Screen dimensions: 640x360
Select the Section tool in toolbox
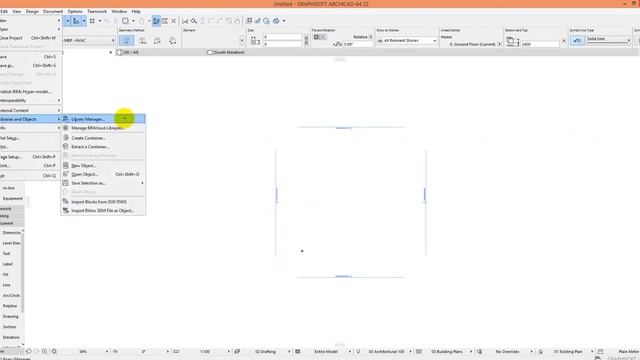click(x=9, y=327)
